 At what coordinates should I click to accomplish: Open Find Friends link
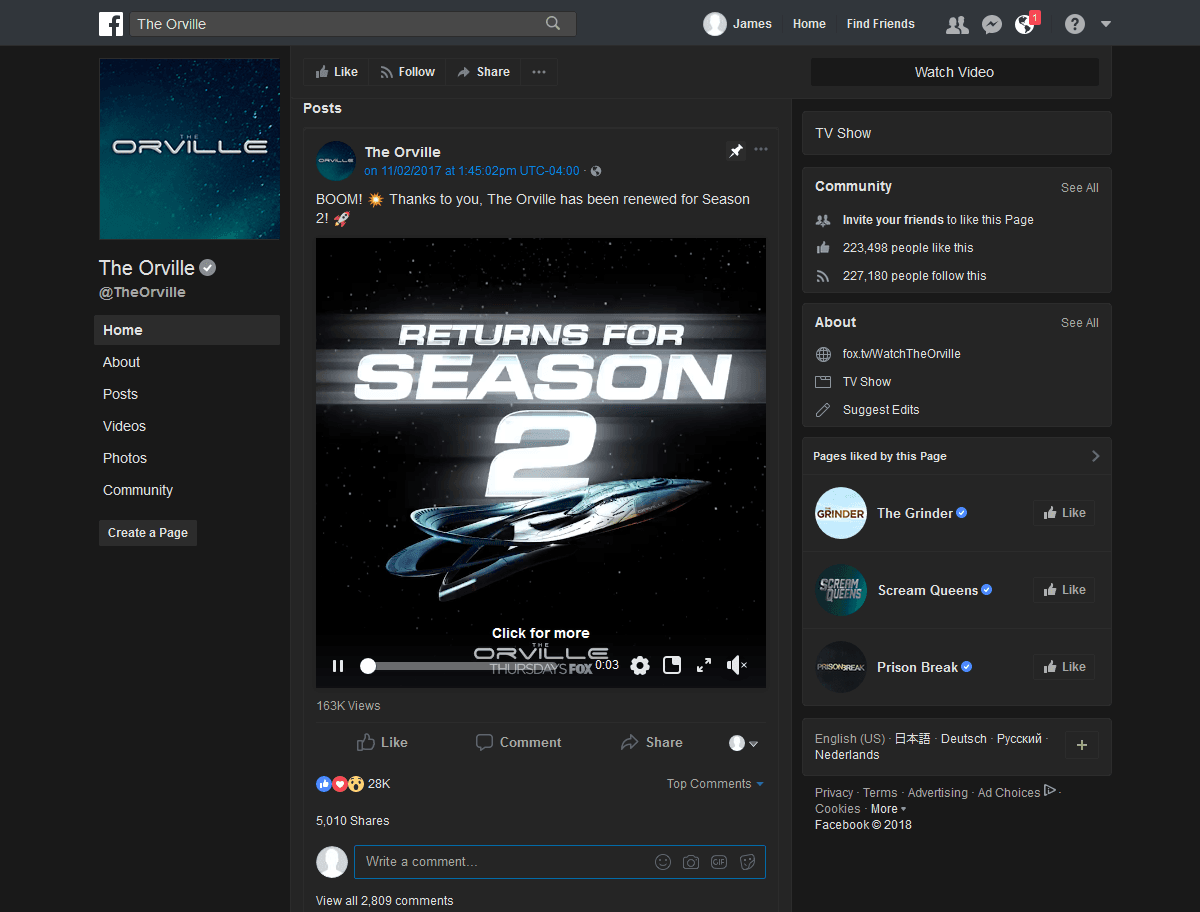click(880, 24)
